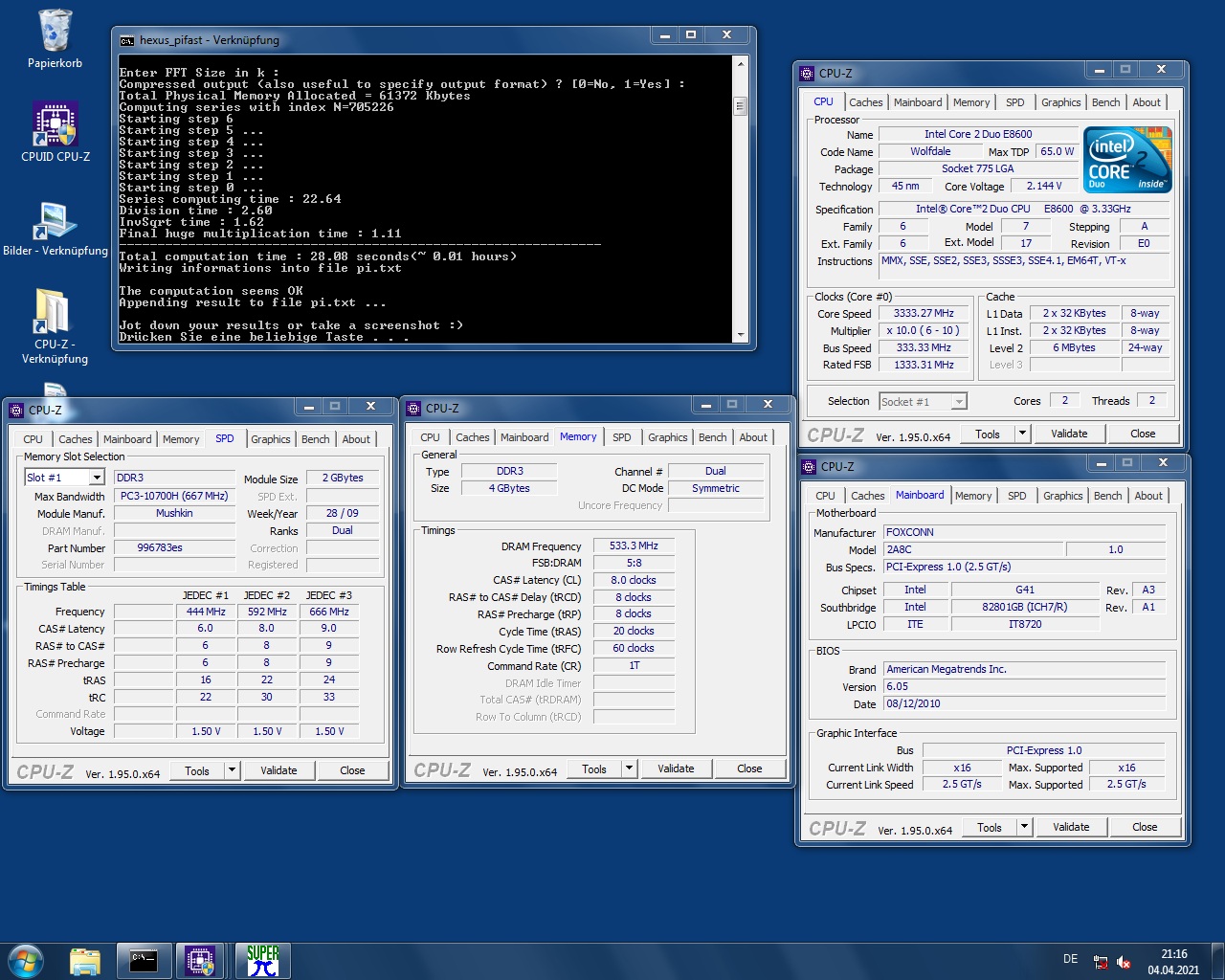1225x980 pixels.
Task: Open the Papierkorb recycle bin icon
Action: [x=55, y=39]
